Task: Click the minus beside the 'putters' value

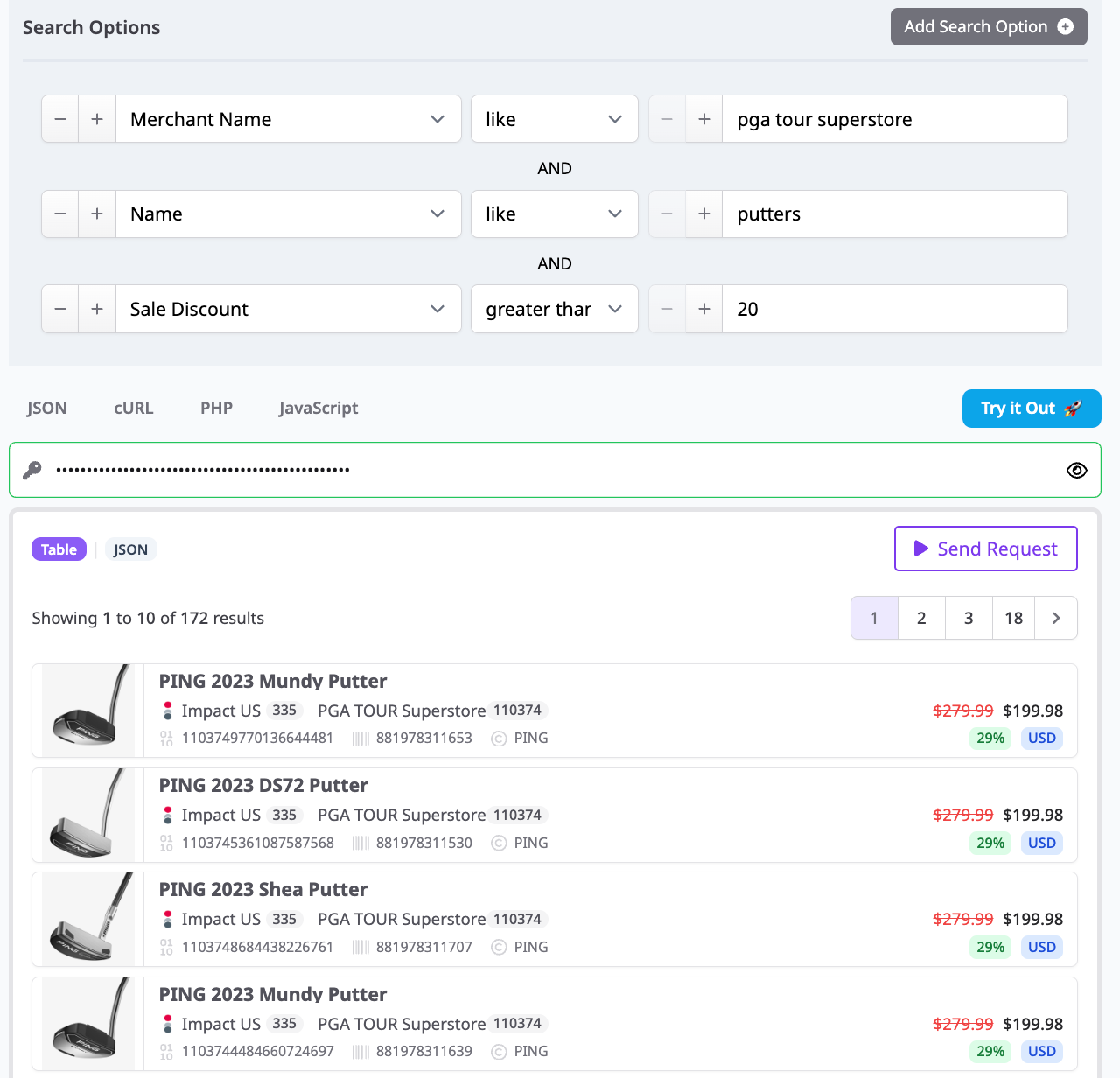Action: [x=667, y=214]
